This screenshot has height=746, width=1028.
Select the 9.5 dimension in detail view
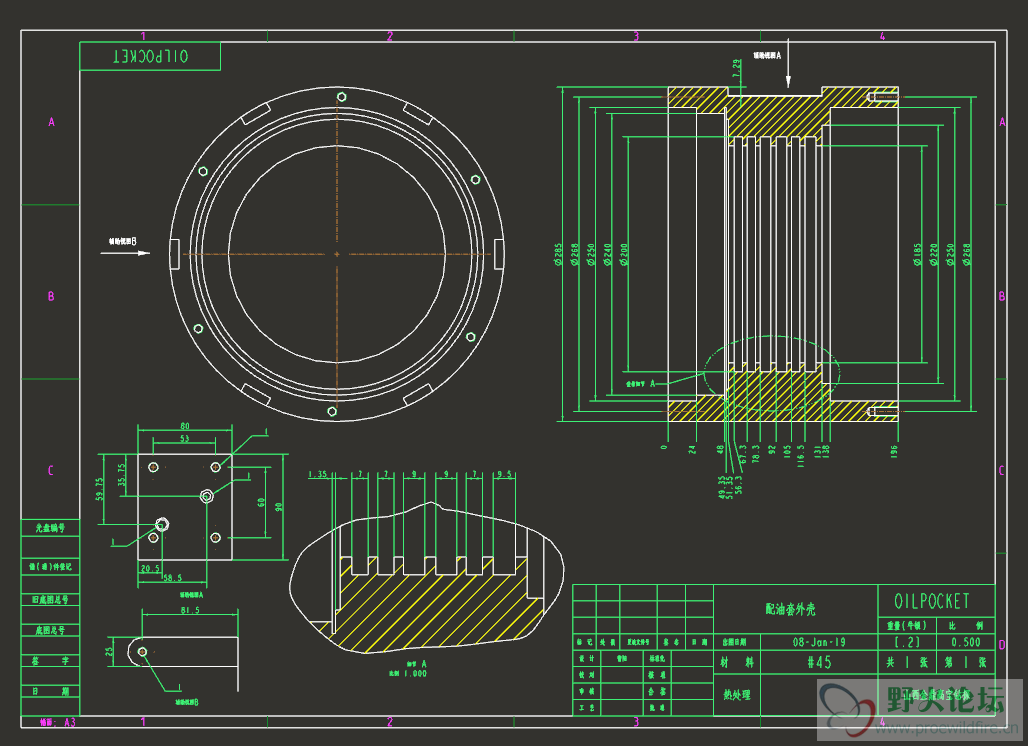pos(504,474)
